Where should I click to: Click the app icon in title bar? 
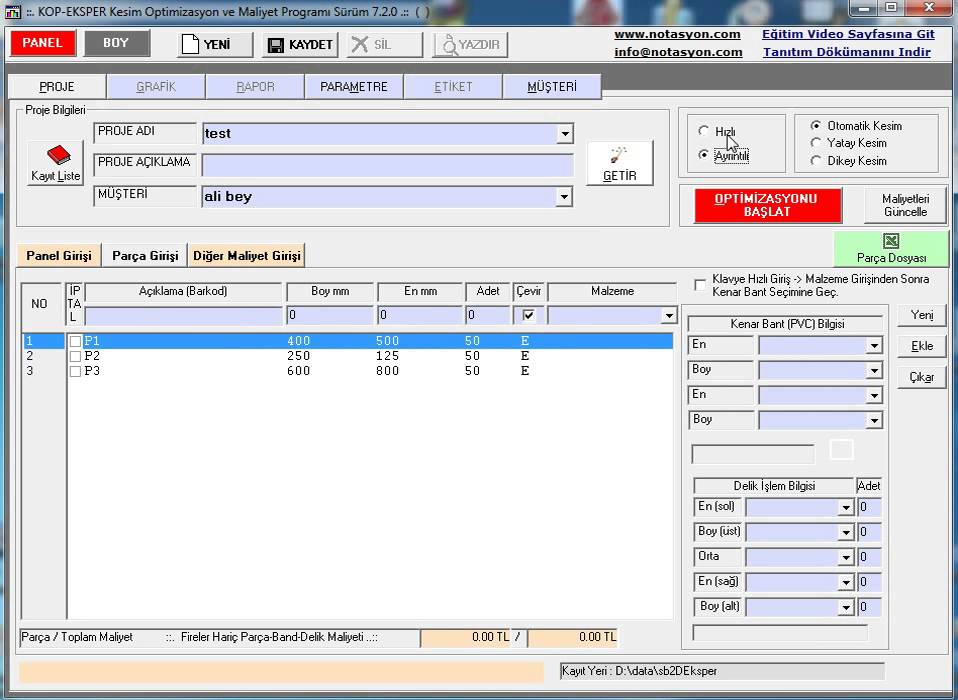[x=12, y=11]
